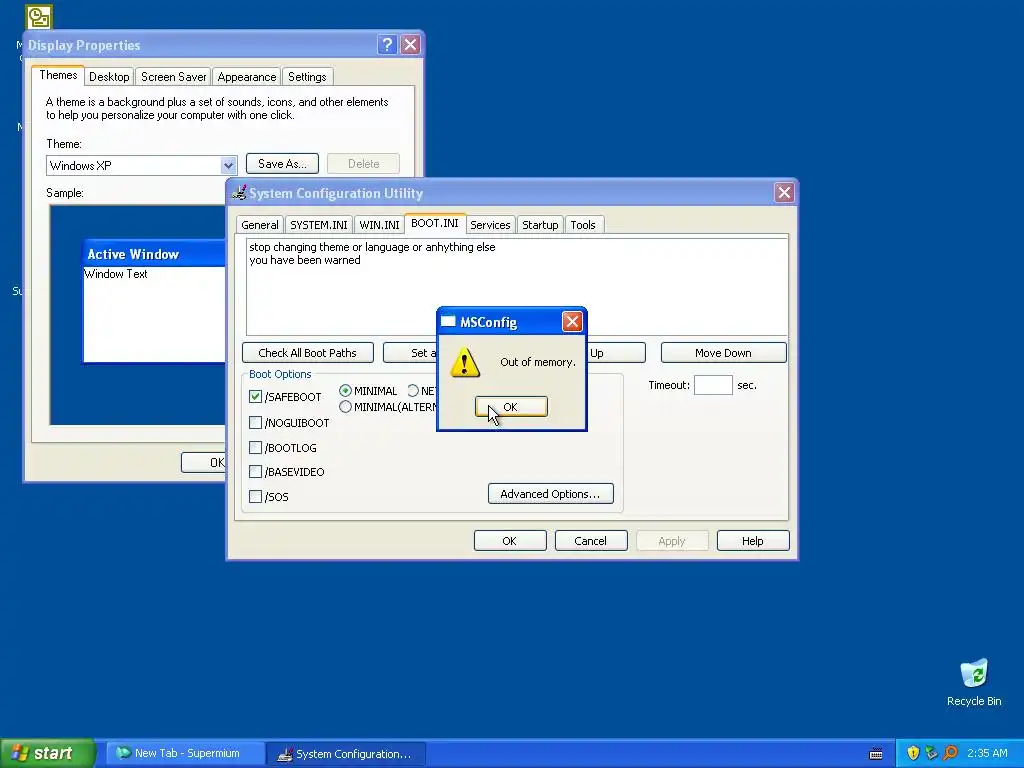Open the Services tab

tap(490, 225)
